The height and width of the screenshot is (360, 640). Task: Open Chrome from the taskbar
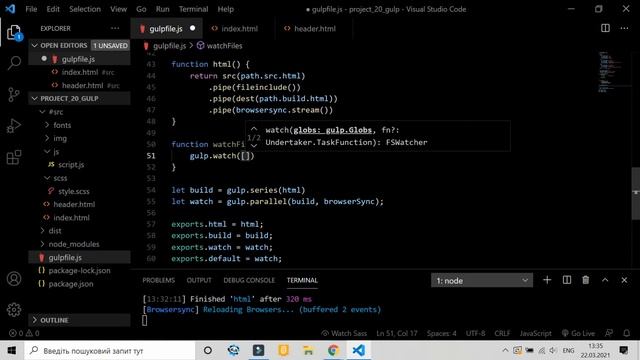pos(333,350)
